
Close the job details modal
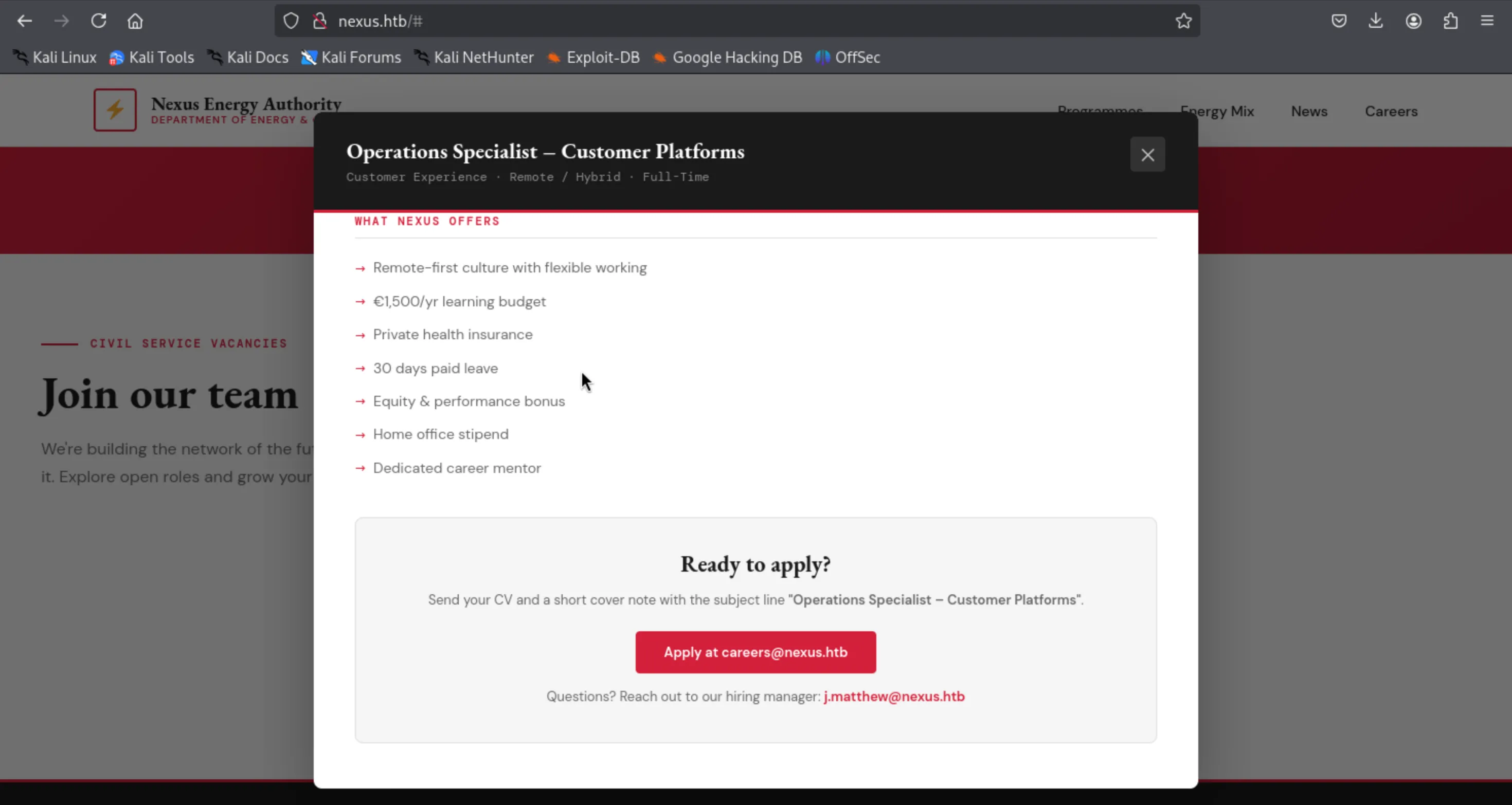(1147, 155)
